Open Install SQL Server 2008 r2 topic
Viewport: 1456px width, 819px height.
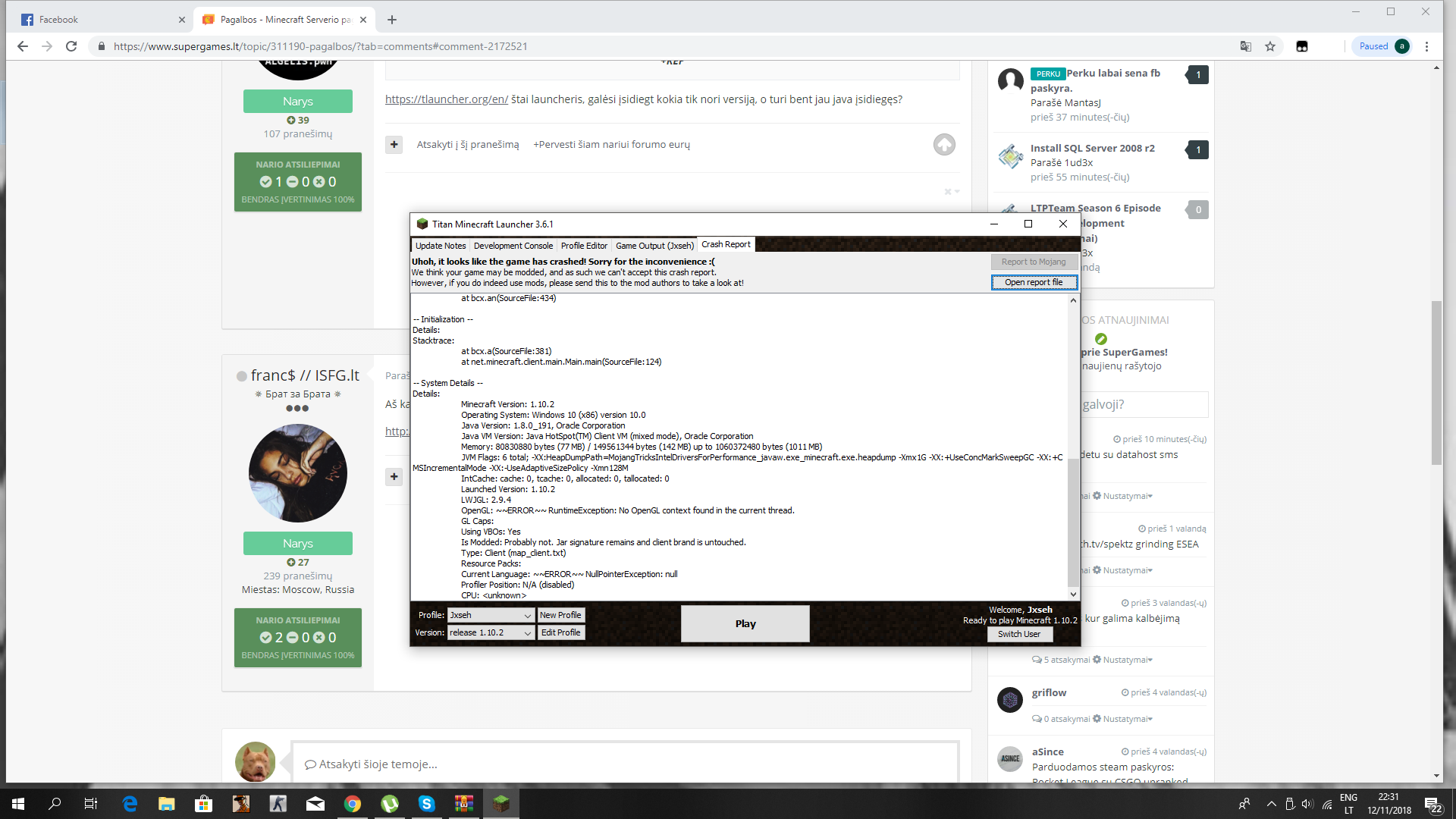pyautogui.click(x=1092, y=148)
